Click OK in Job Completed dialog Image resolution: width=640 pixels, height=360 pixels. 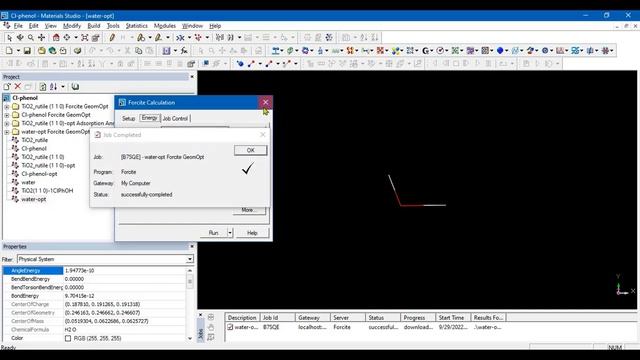(x=251, y=150)
